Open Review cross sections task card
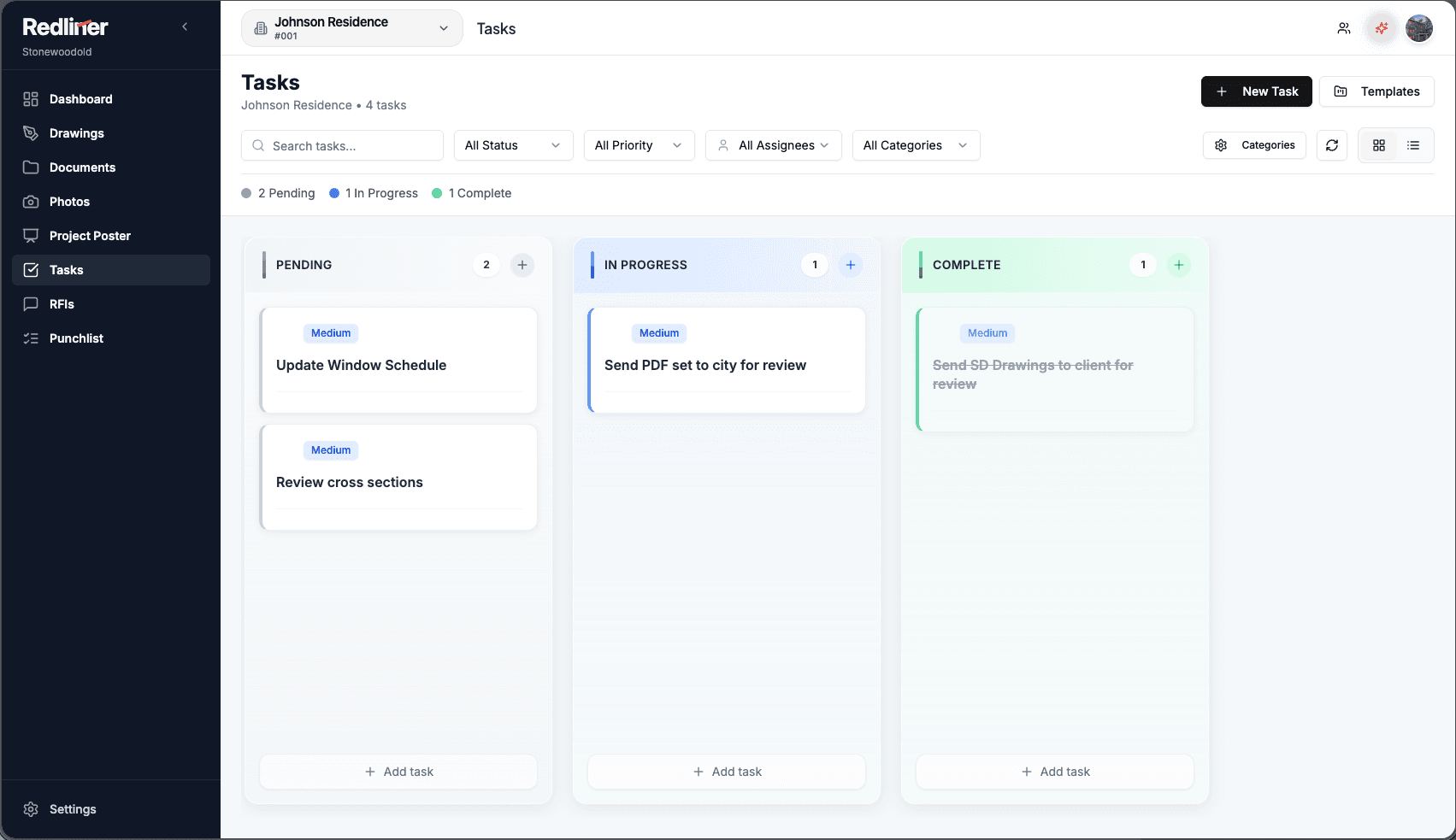Viewport: 1456px width, 840px height. (398, 477)
